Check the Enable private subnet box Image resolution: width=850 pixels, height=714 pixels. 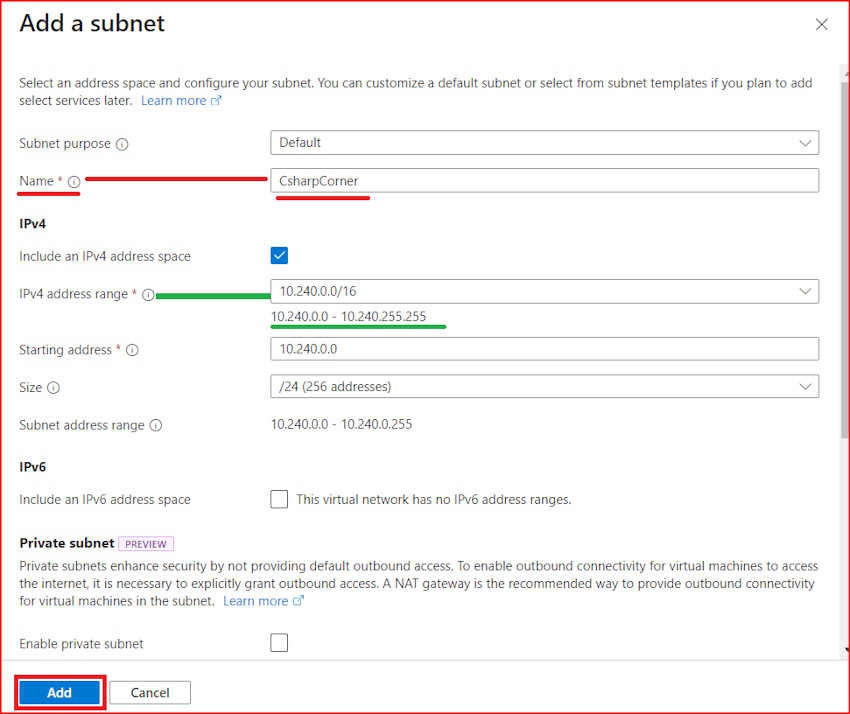pos(279,643)
